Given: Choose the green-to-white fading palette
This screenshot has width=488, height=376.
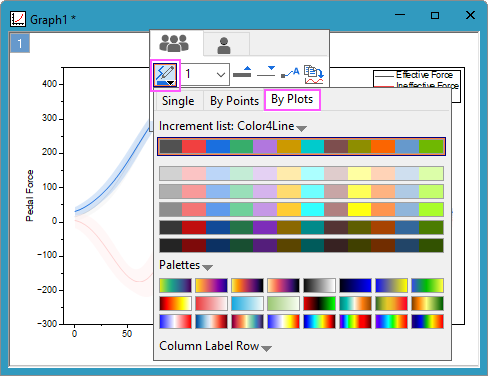Looking at the screenshot, I should 283,304.
